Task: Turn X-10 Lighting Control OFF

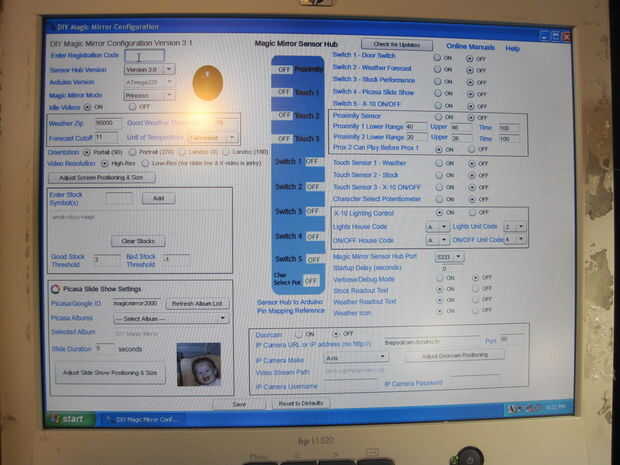Action: [473, 212]
